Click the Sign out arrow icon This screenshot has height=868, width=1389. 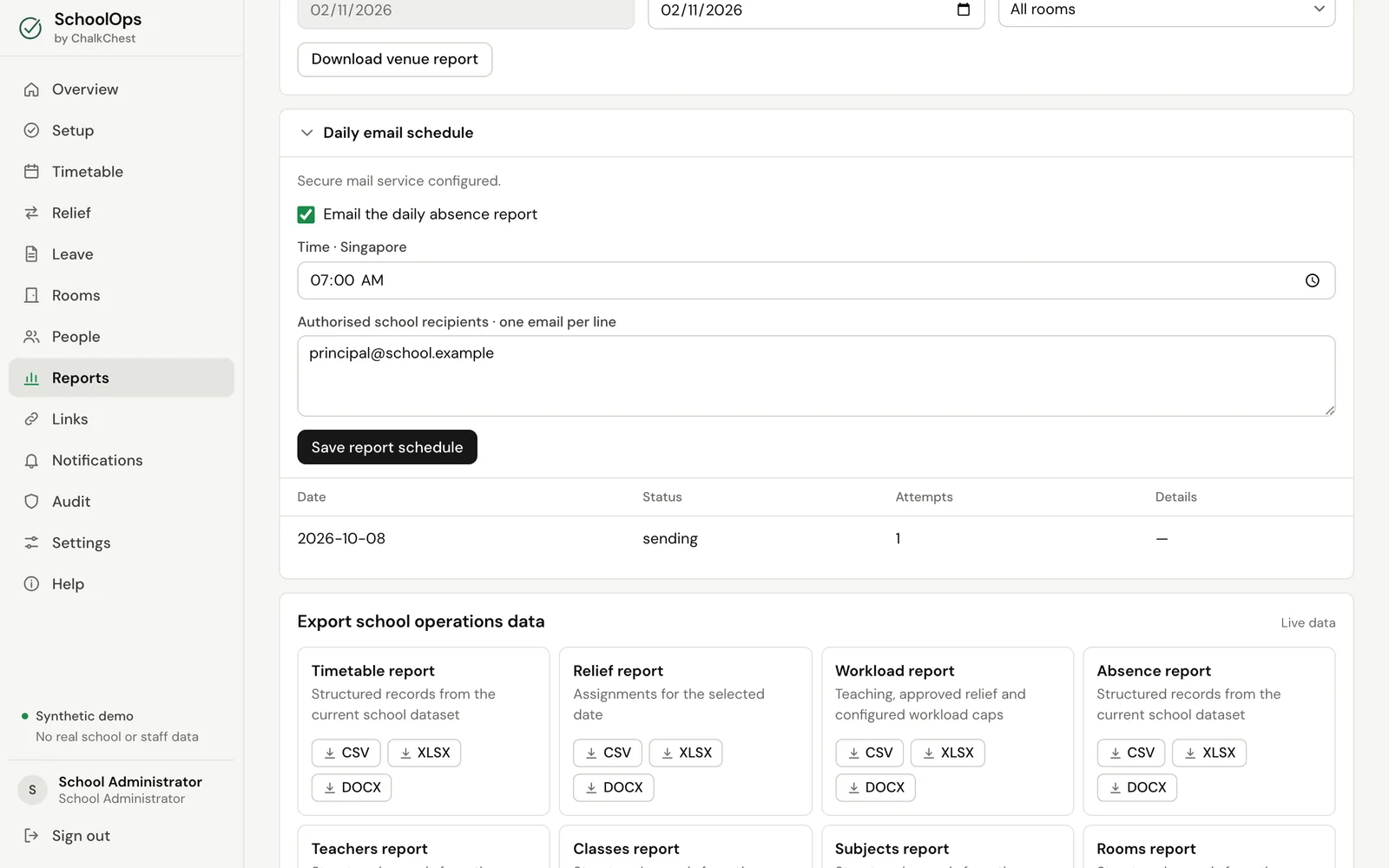coord(31,836)
